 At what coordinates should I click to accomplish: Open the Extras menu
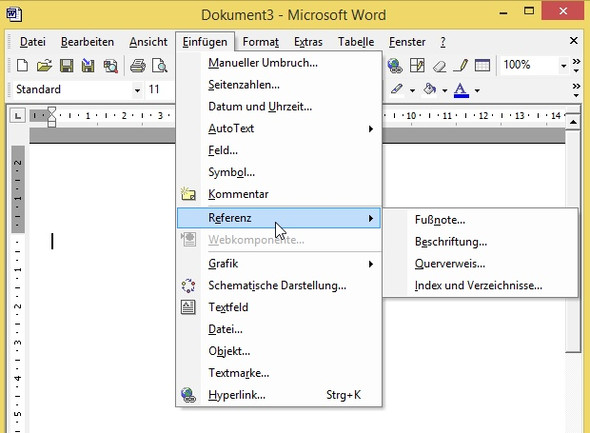coord(308,42)
